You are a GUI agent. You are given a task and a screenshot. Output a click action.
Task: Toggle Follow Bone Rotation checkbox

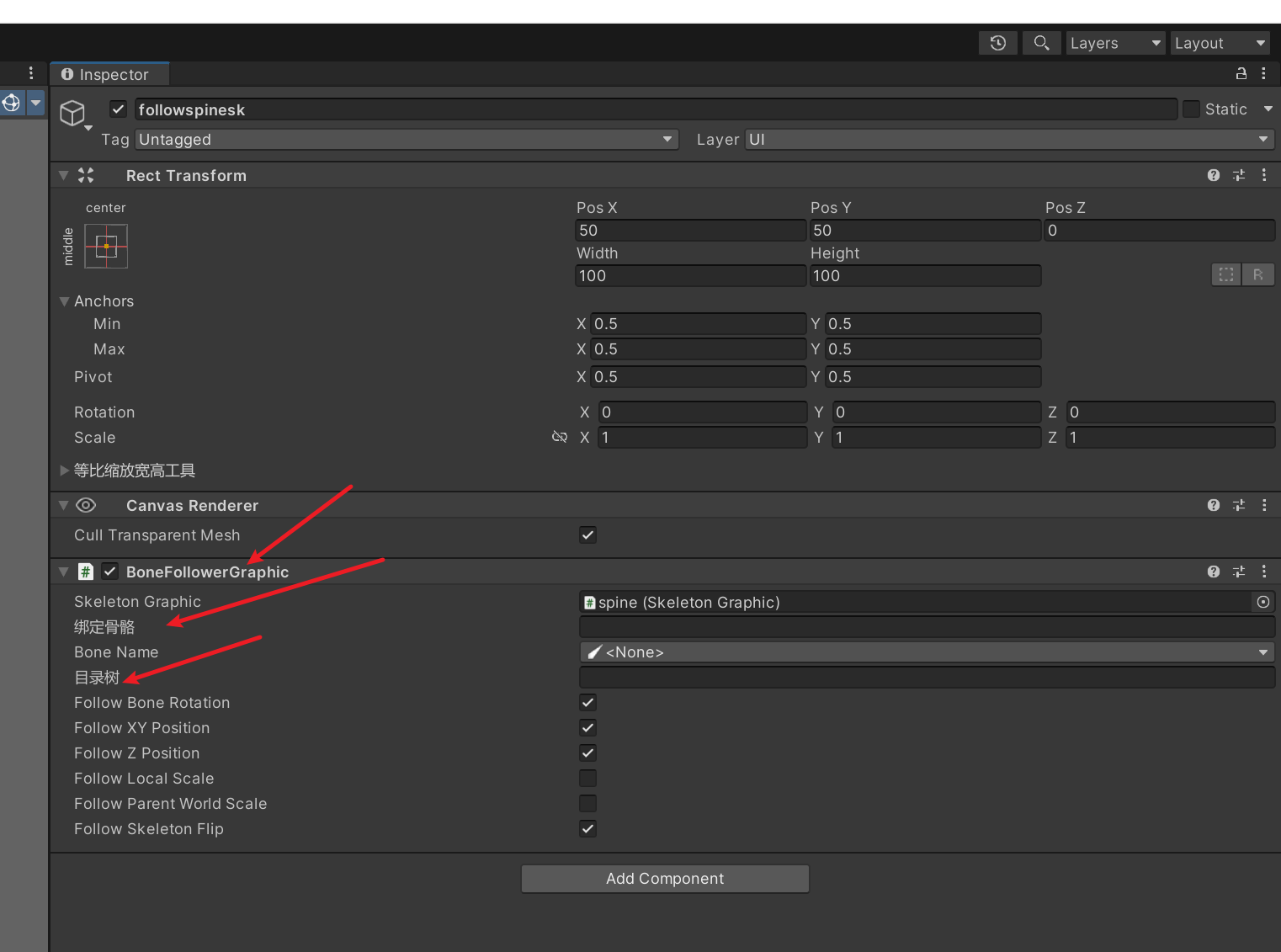click(588, 702)
